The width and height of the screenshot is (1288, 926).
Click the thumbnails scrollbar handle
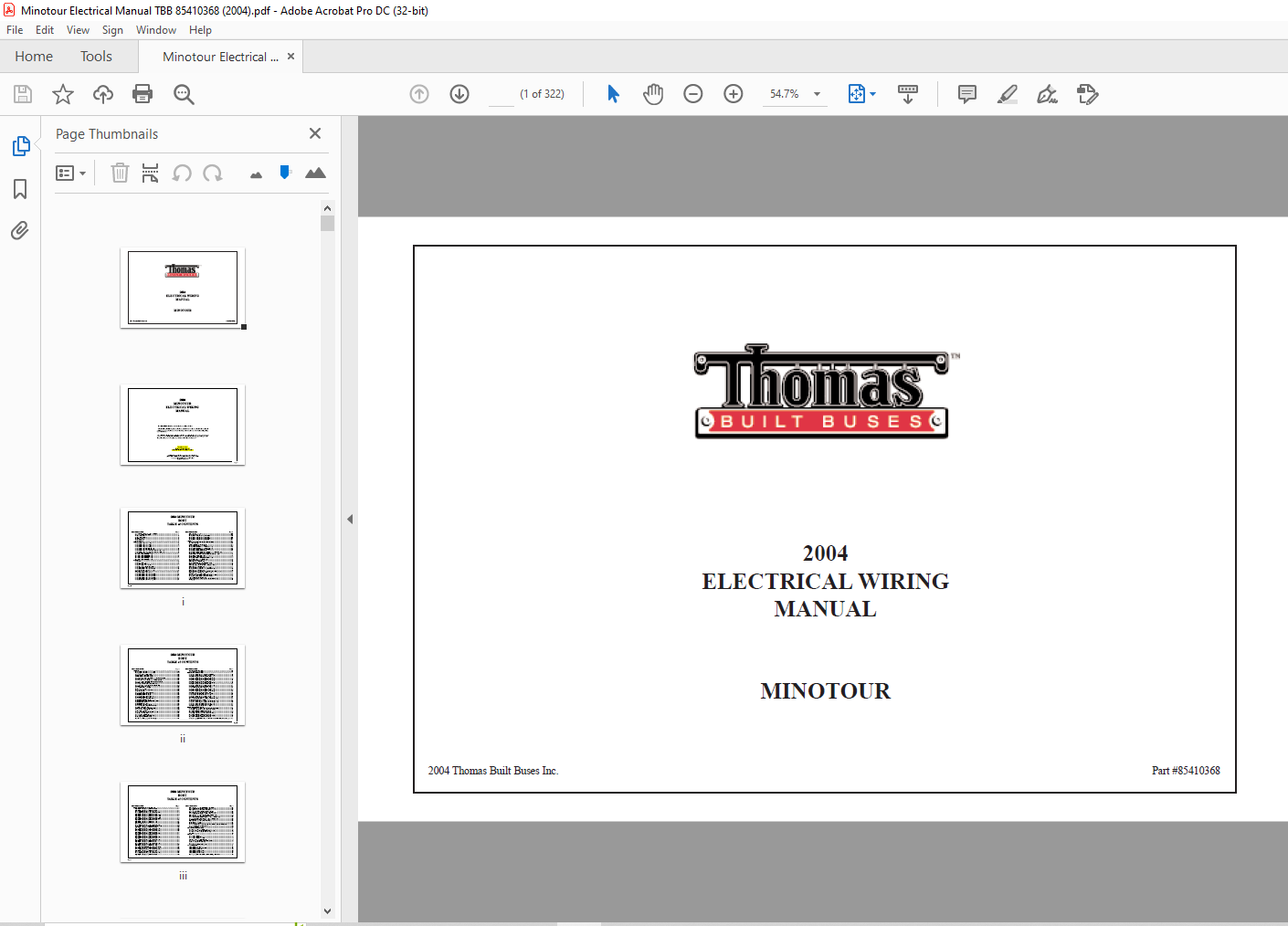(x=327, y=224)
